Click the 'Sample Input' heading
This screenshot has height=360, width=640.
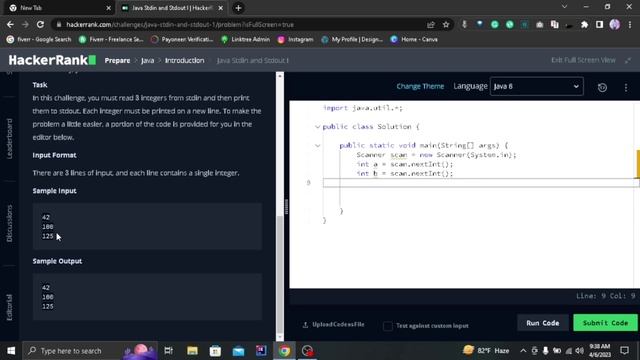coord(54,191)
